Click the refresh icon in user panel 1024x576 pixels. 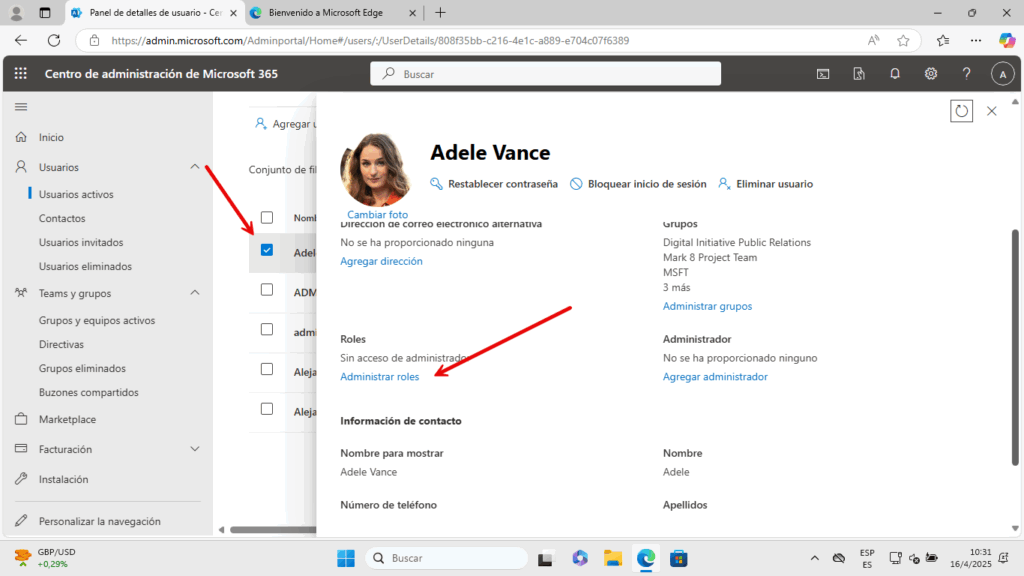(961, 111)
